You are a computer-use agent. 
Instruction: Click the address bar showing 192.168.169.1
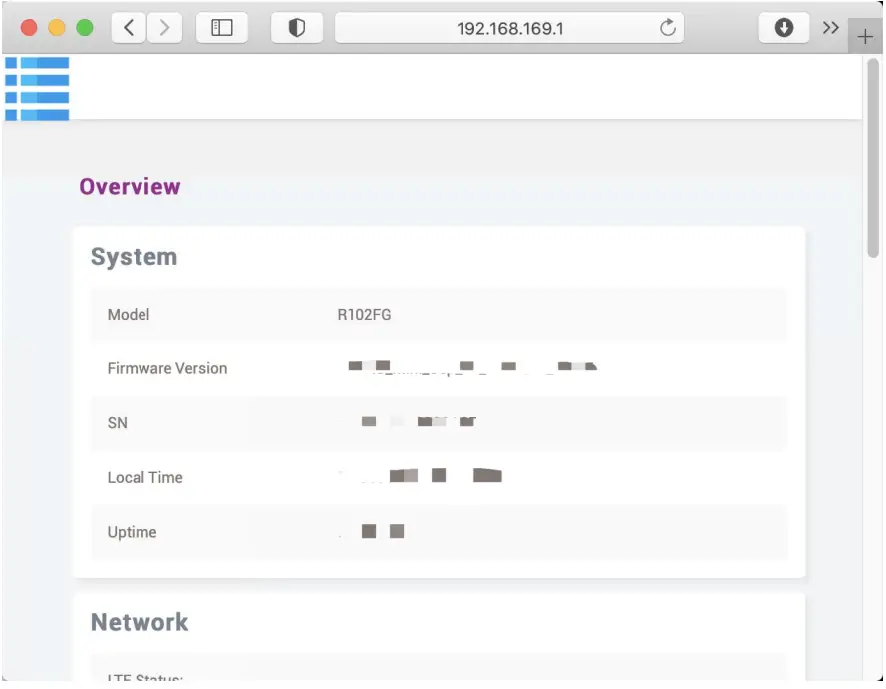510,28
